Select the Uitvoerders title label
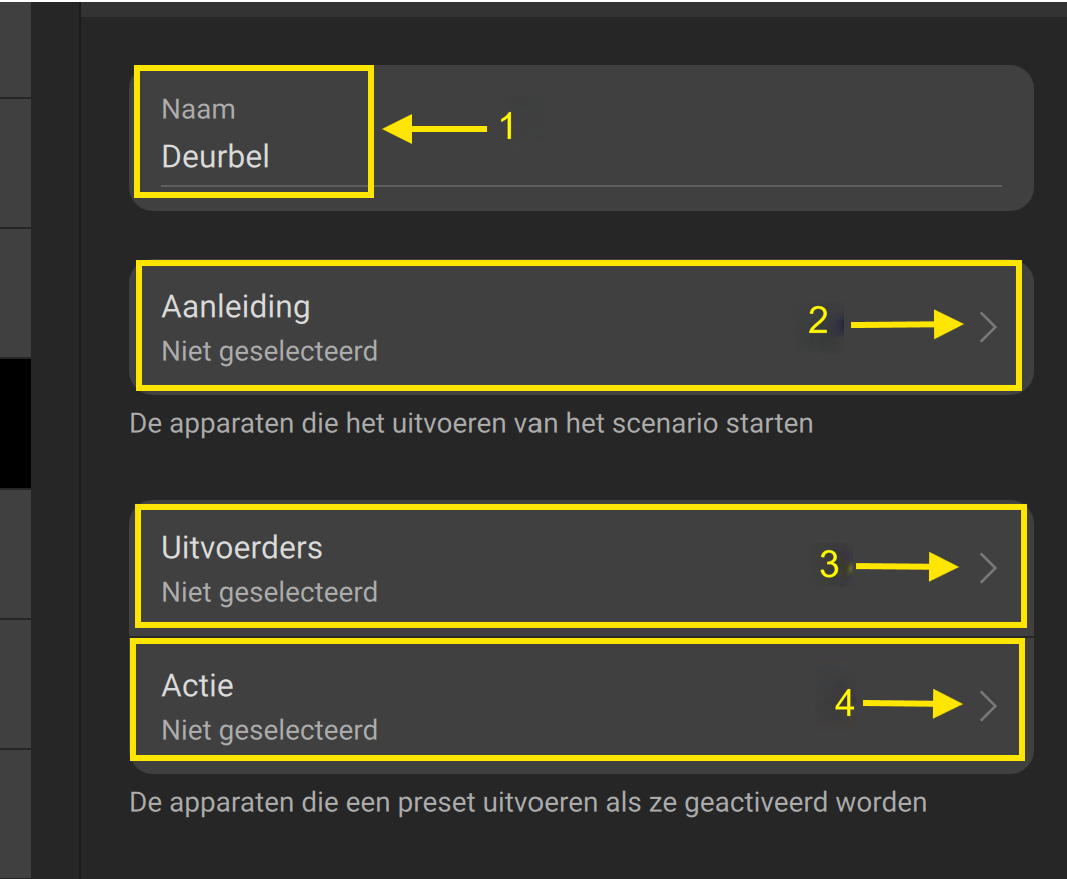The image size is (1067, 879). pyautogui.click(x=242, y=548)
